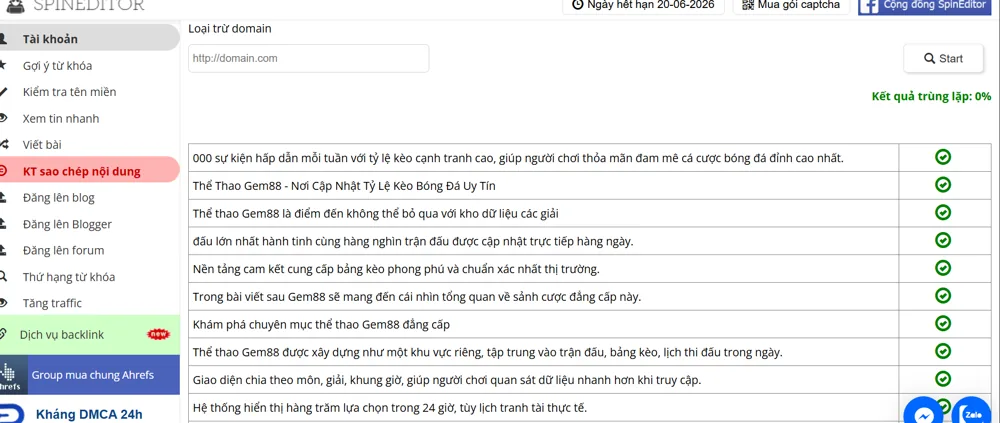1000x423 pixels.
Task: Click check icon for 'Khám phá chuyên mục' row
Action: tap(943, 323)
